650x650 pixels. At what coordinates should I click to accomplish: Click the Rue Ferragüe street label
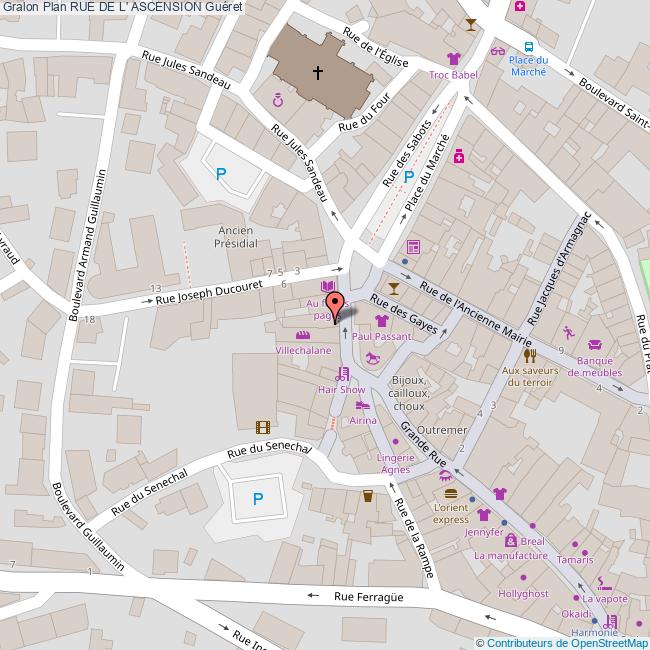(x=363, y=597)
